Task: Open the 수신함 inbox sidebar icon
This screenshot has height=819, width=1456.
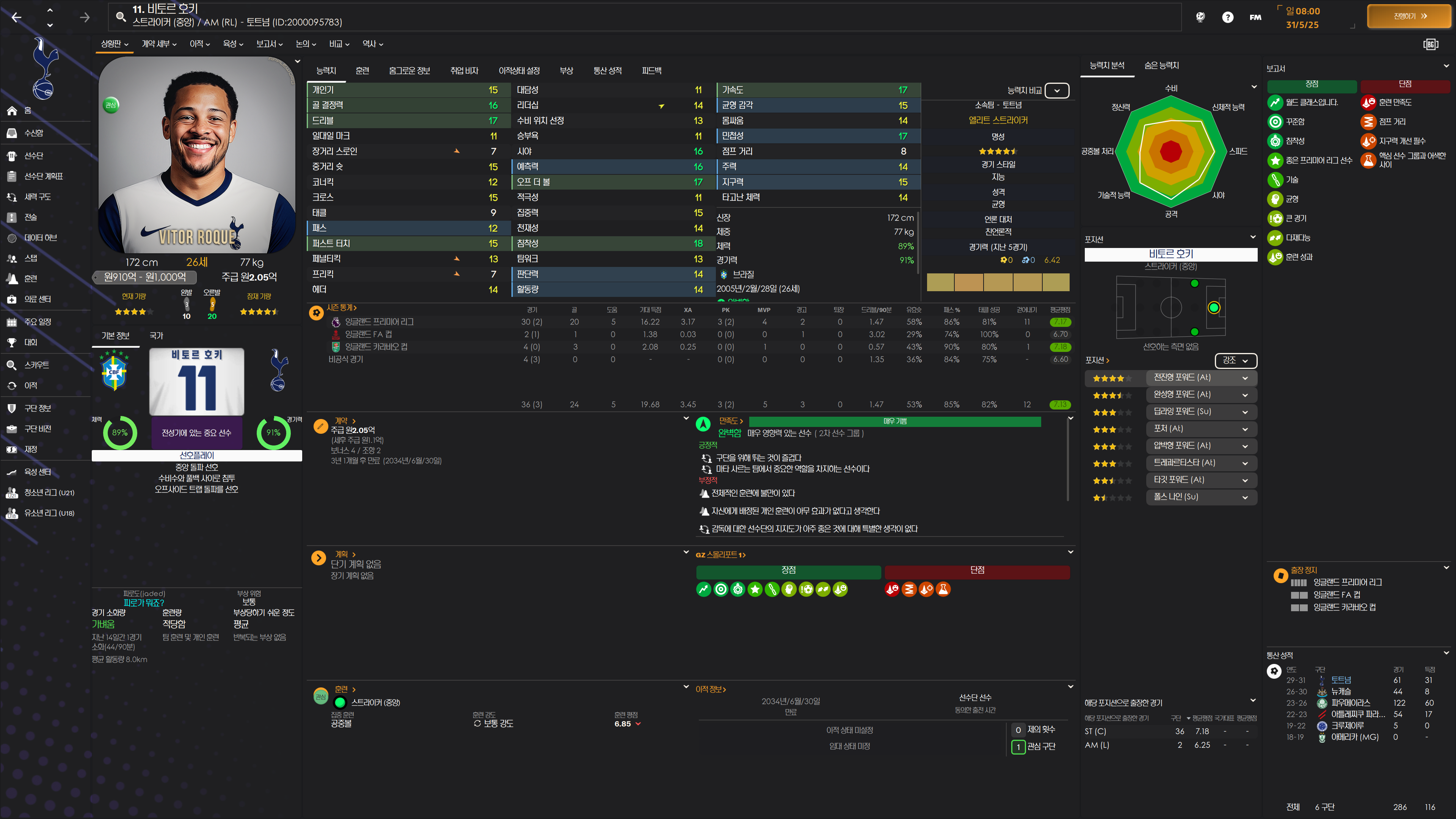Action: (x=12, y=133)
